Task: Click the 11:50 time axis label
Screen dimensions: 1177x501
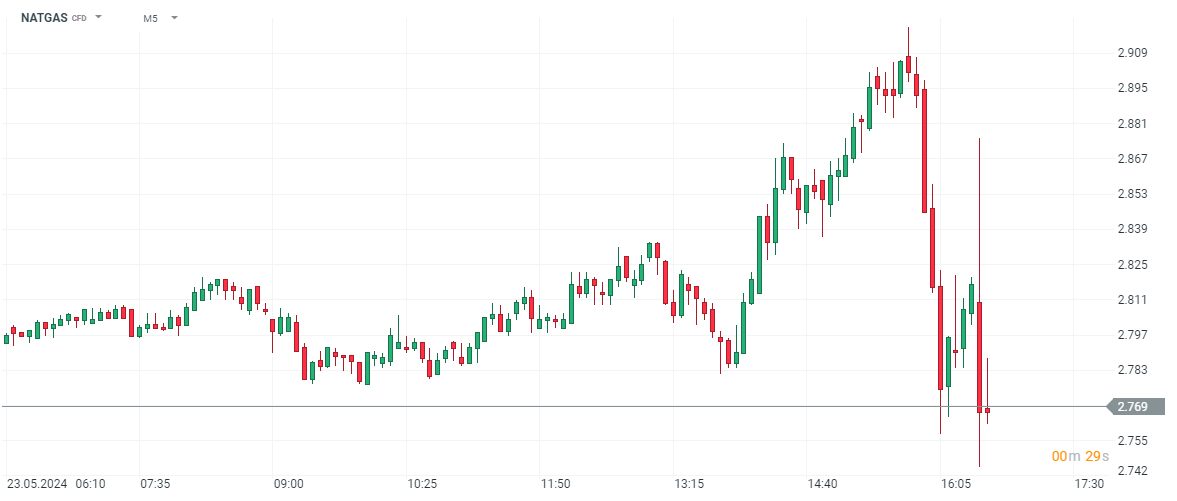Action: [555, 484]
